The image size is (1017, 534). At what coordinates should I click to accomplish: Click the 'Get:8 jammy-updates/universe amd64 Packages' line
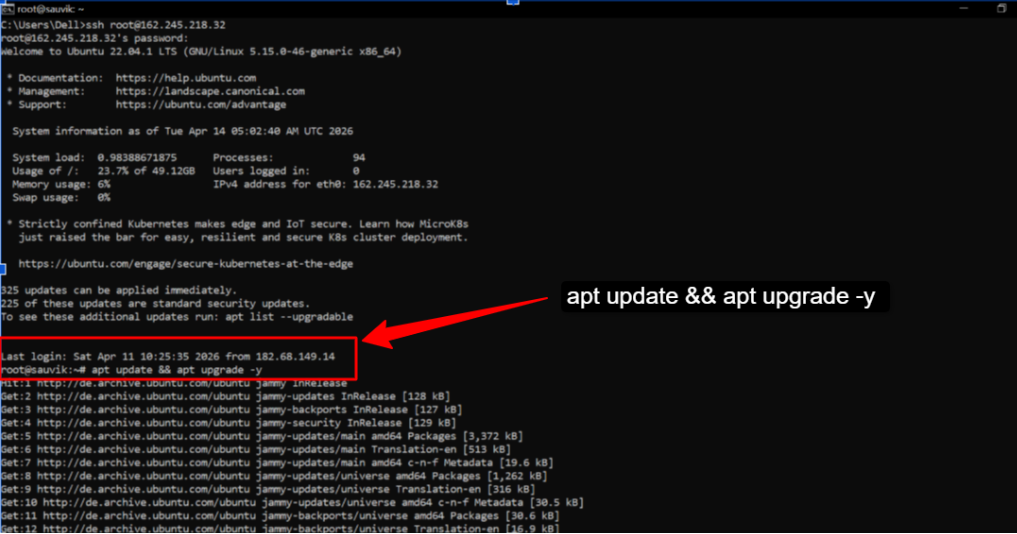click(x=274, y=476)
